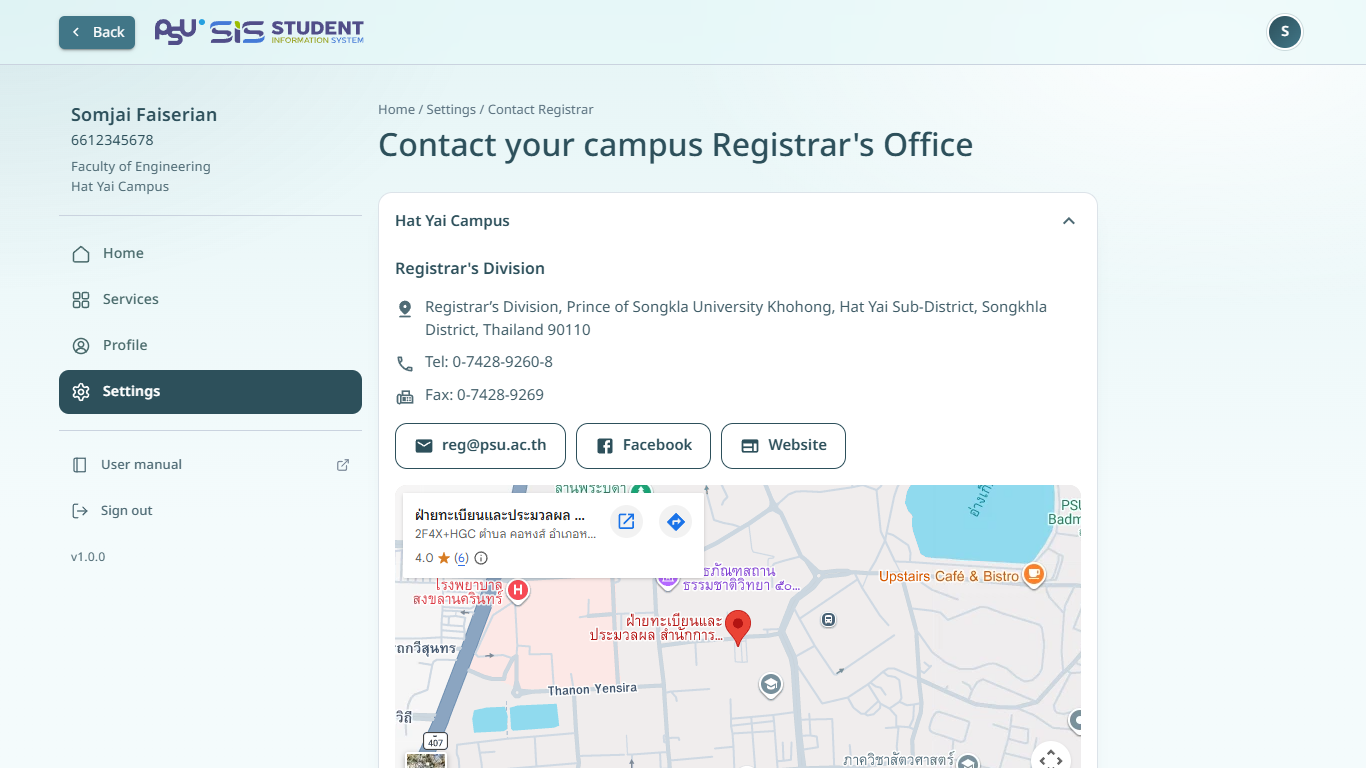
Task: Click the external link icon beside User manual
Action: (343, 465)
